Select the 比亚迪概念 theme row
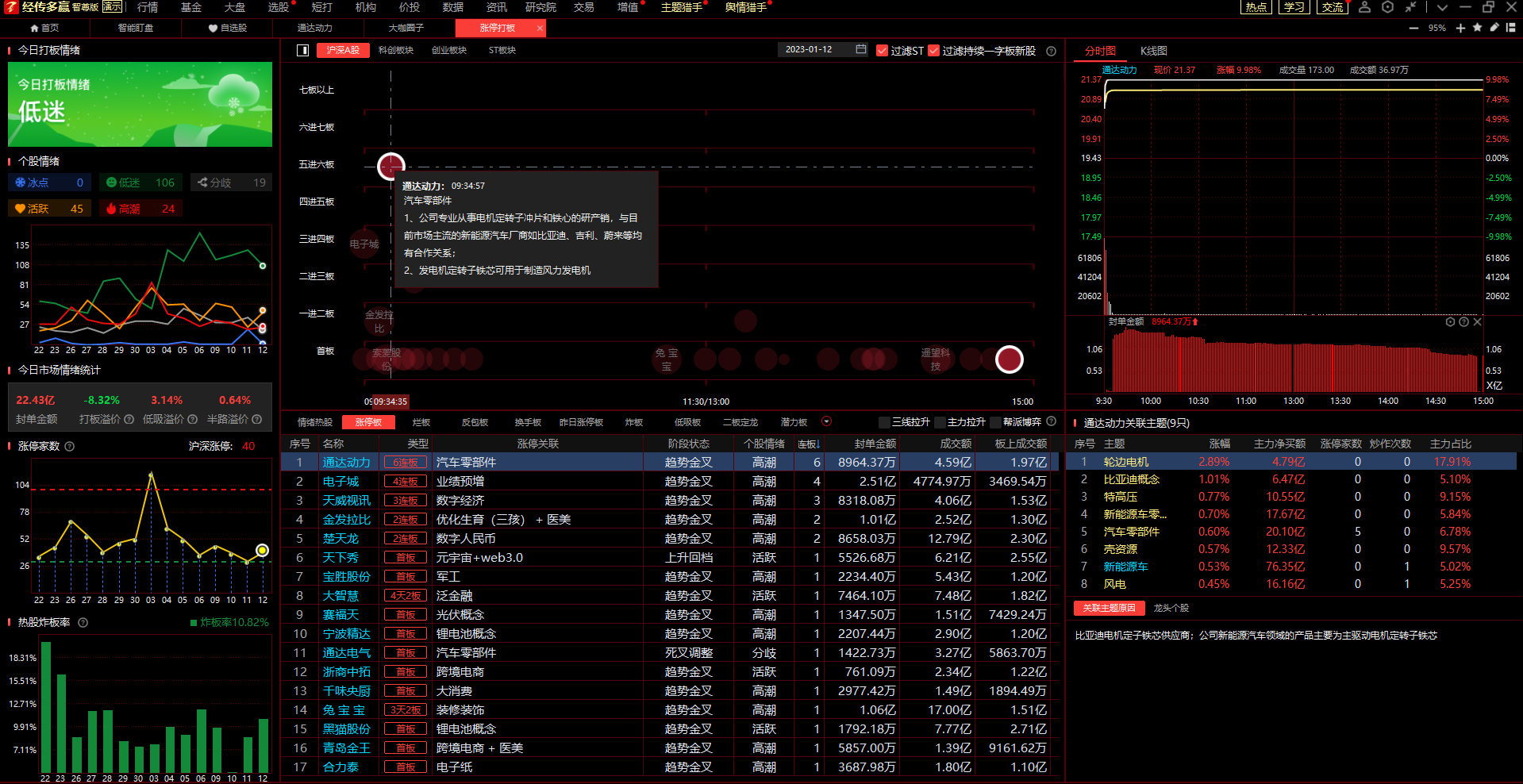1523x784 pixels. click(x=1290, y=479)
